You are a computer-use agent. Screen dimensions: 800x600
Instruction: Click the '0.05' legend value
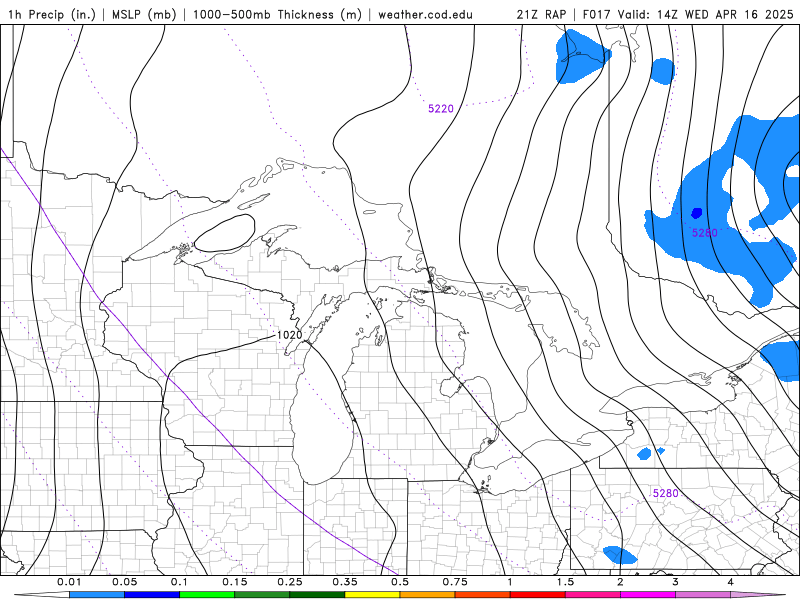124,582
